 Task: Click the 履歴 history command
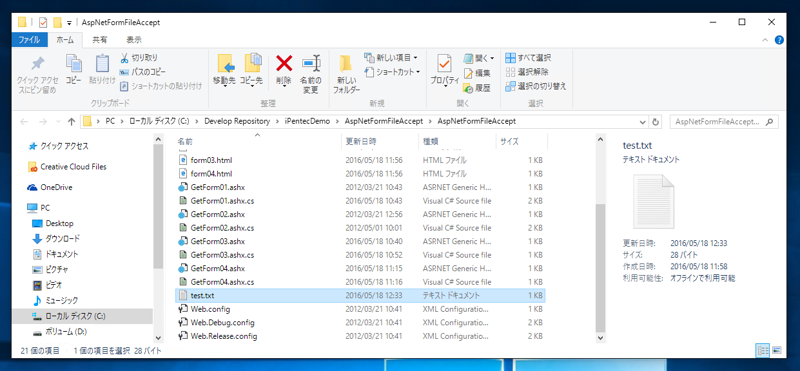click(x=477, y=88)
